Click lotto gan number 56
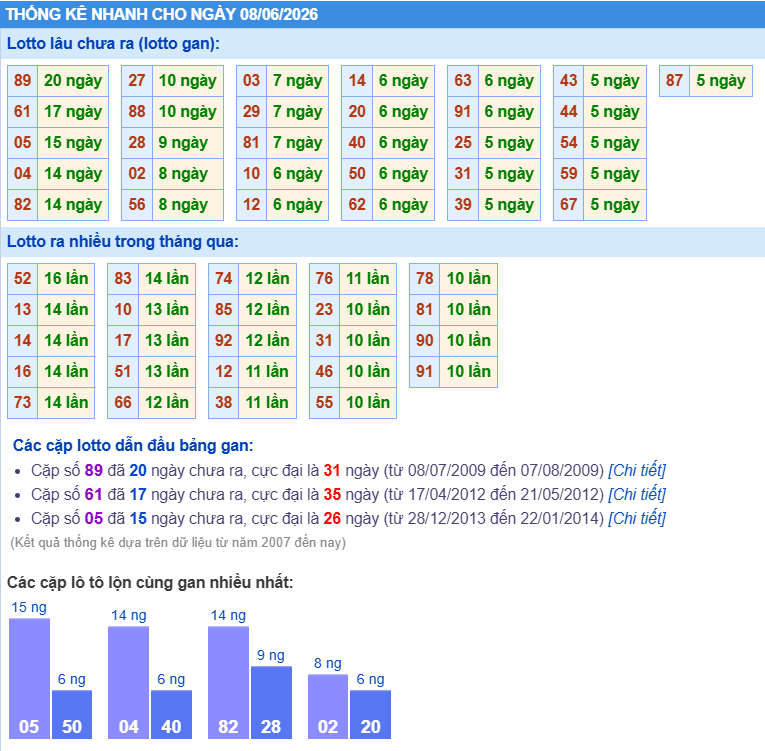The image size is (765, 751). click(137, 204)
